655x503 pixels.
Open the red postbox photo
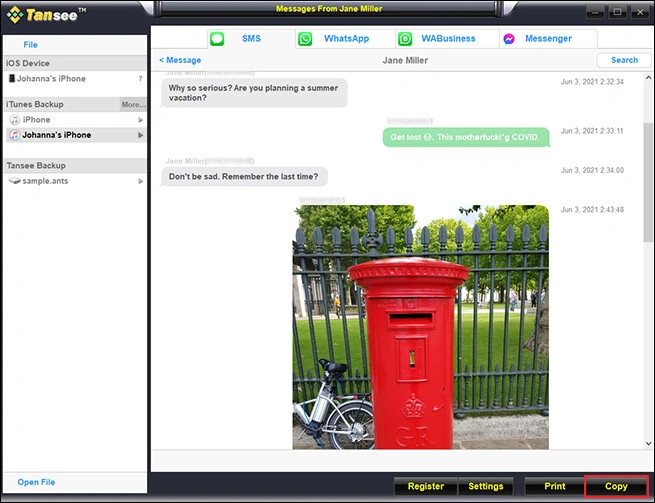point(420,327)
